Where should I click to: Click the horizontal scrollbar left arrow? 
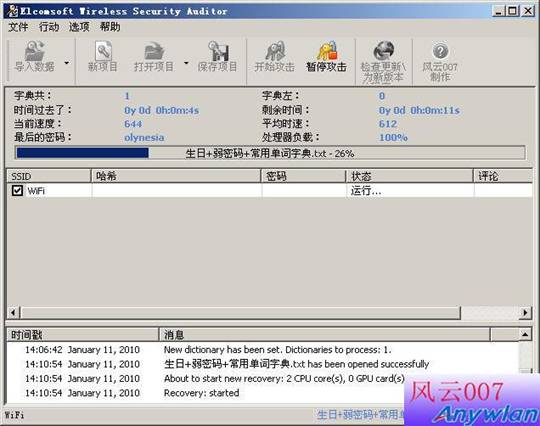[x=13, y=313]
